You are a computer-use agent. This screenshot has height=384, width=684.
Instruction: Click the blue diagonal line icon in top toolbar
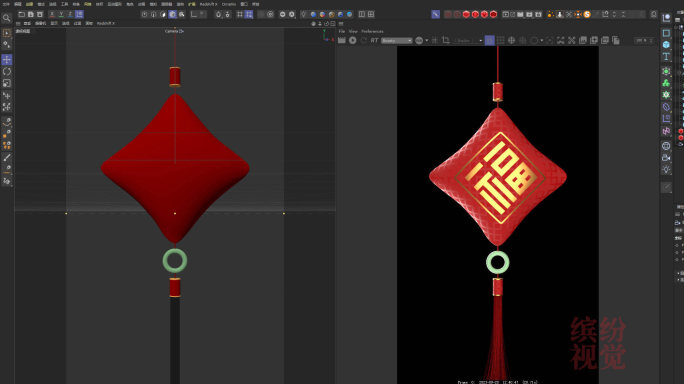[435, 14]
